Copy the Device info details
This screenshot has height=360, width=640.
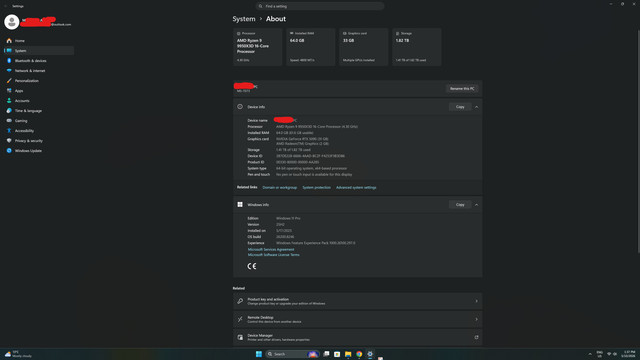click(x=460, y=107)
